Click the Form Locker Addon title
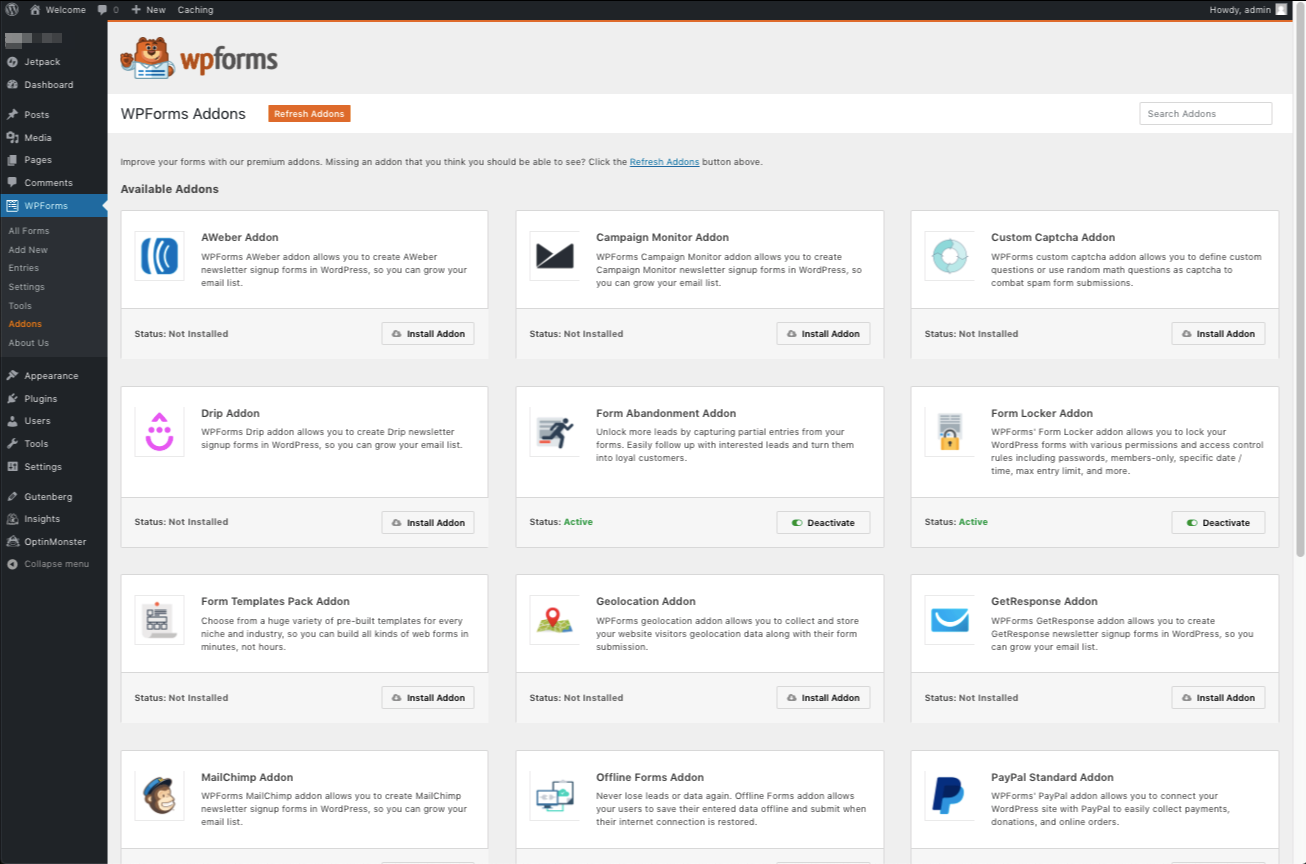 (x=1042, y=413)
